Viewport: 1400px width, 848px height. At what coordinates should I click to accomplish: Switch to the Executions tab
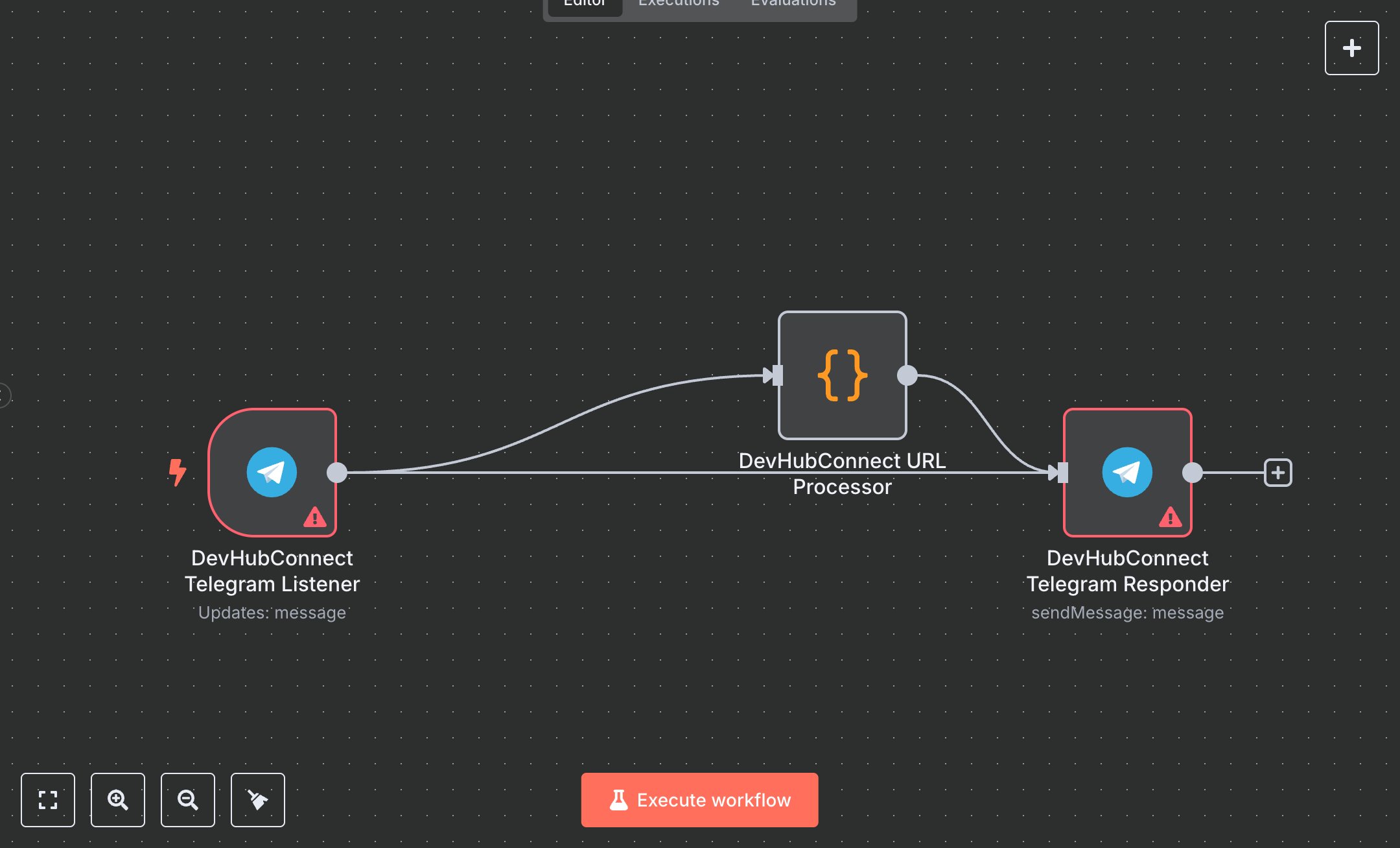678,4
